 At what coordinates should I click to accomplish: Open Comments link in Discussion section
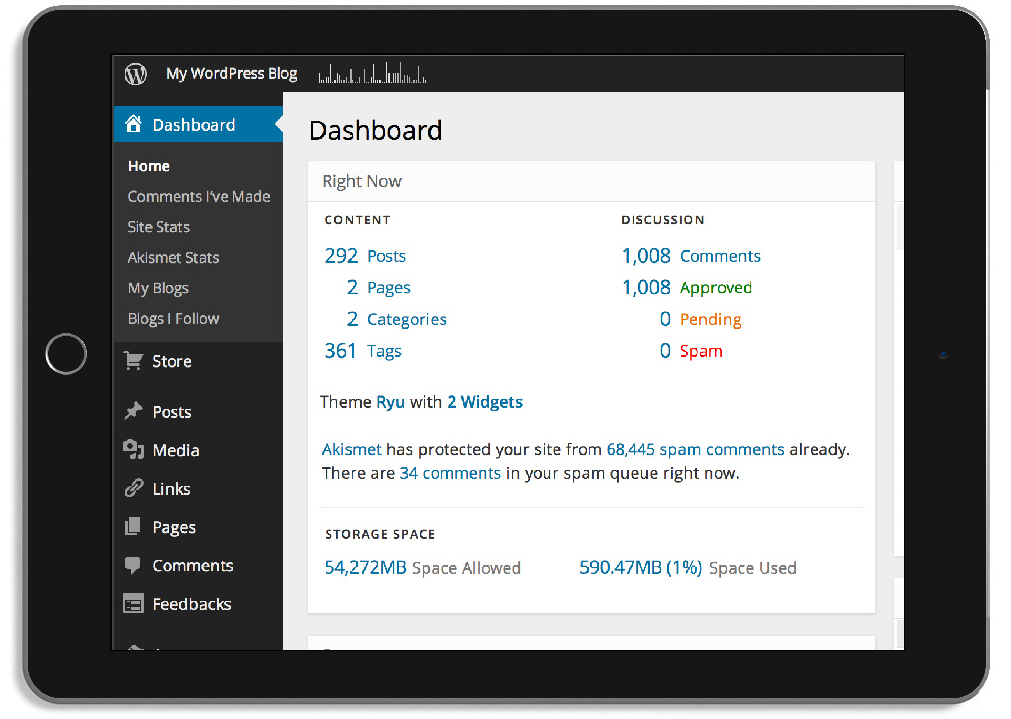[720, 256]
